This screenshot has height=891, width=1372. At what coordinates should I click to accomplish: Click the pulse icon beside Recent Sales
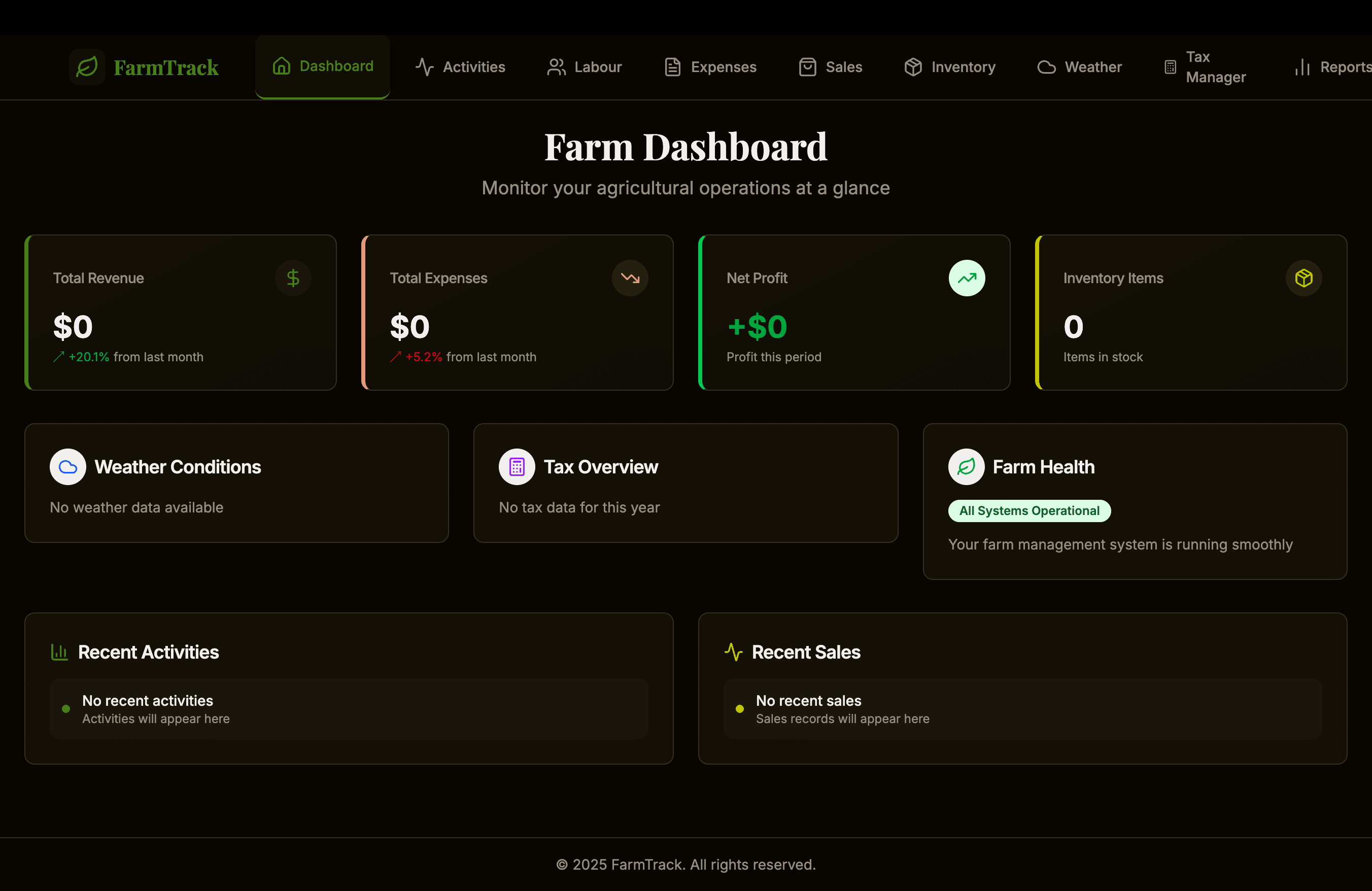[733, 652]
